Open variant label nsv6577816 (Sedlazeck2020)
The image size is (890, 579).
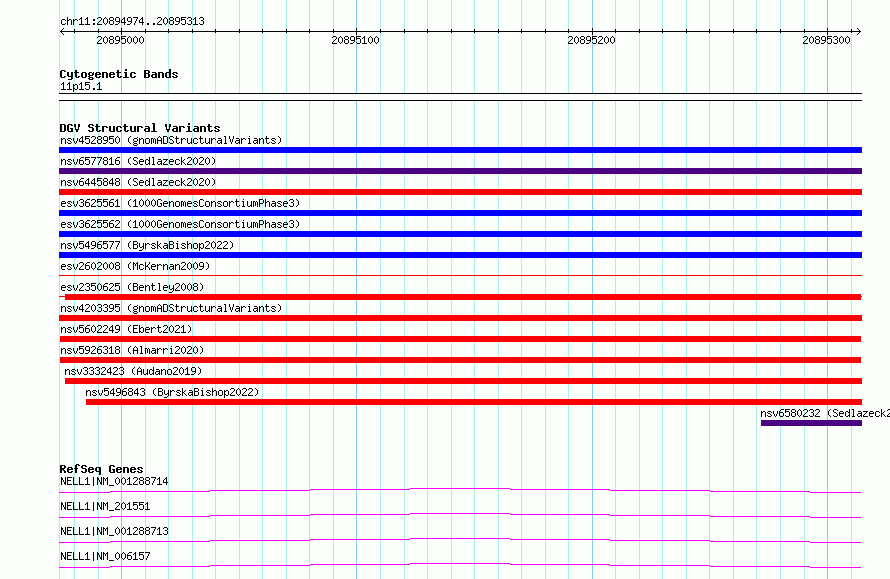click(x=138, y=161)
